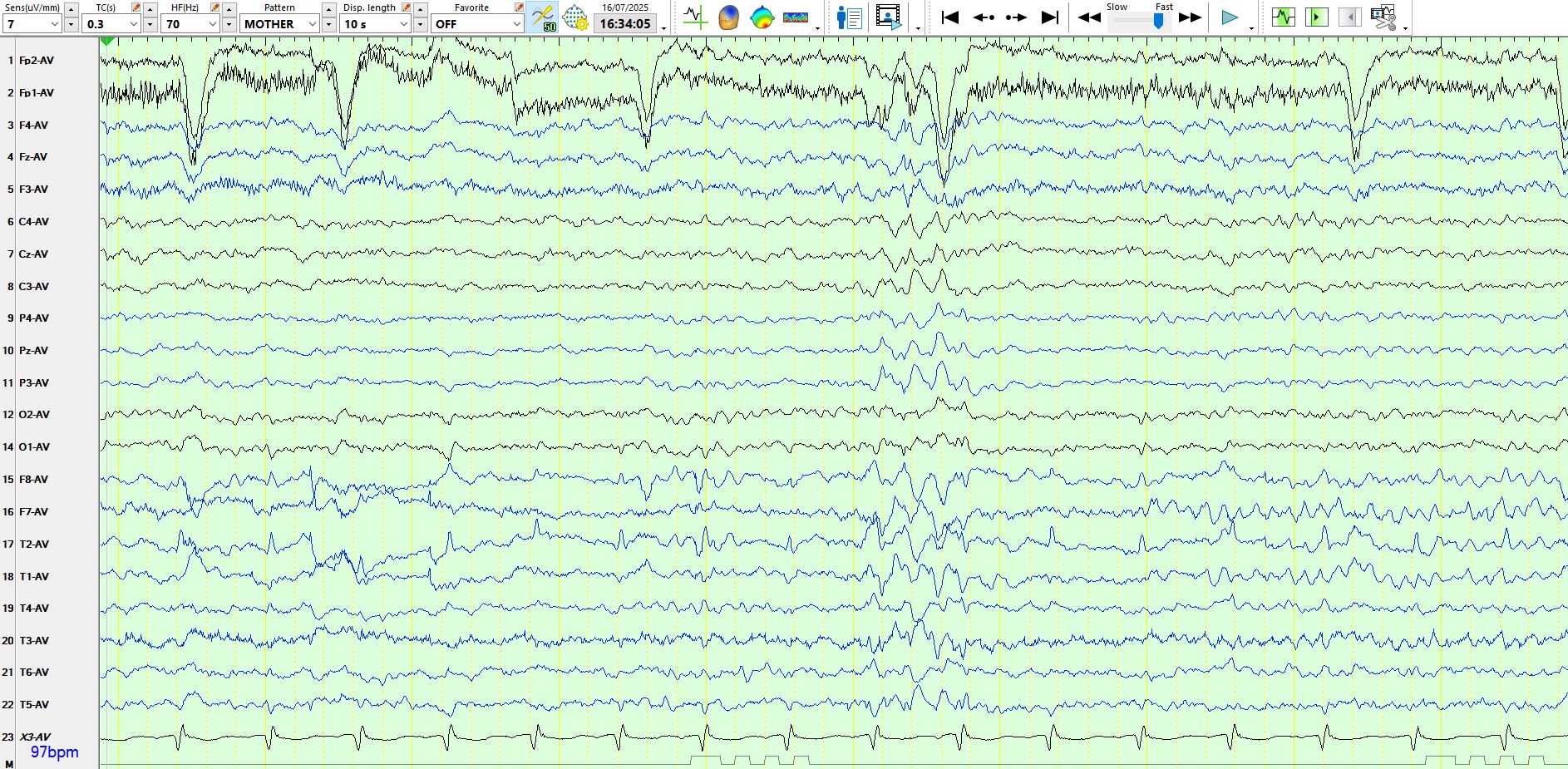Expand the arrow after the play button
This screenshot has height=769, width=1568.
pyautogui.click(x=1251, y=28)
